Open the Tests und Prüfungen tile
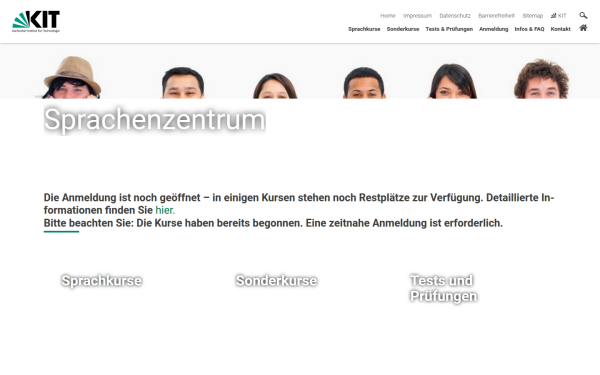The image size is (600, 375). 443,288
